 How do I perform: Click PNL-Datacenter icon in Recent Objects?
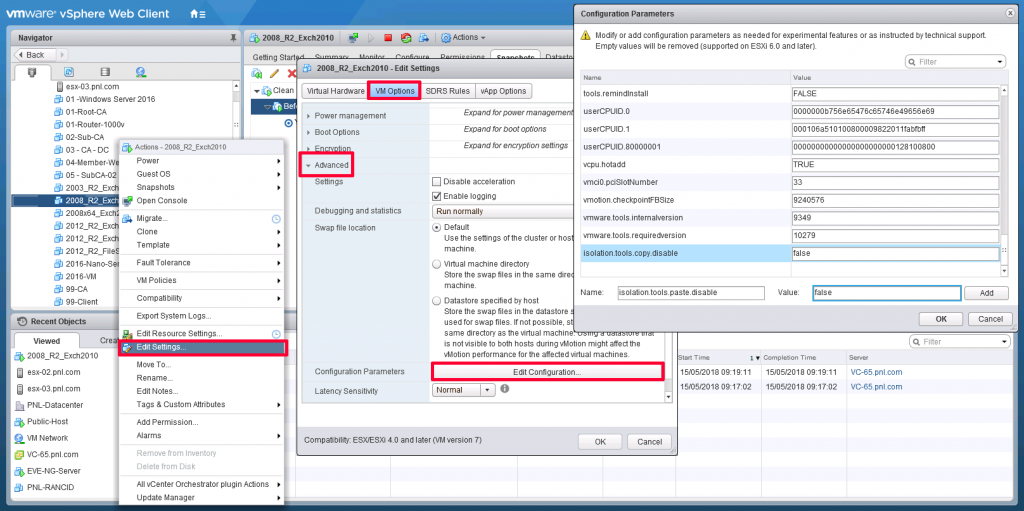pos(20,405)
